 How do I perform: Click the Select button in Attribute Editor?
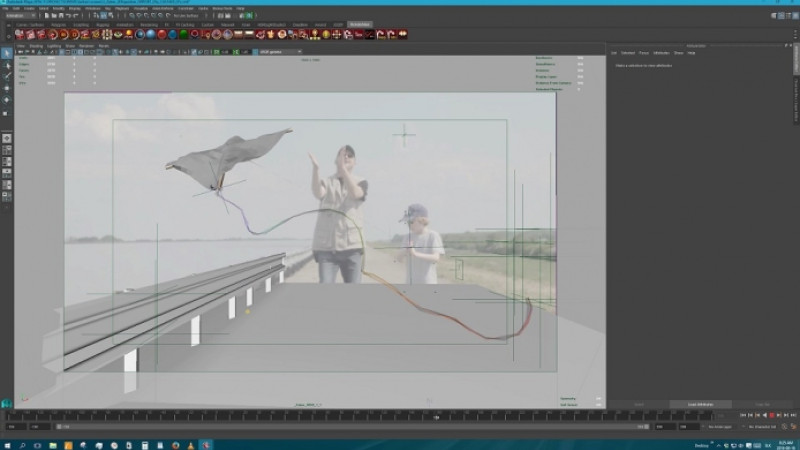pos(639,405)
